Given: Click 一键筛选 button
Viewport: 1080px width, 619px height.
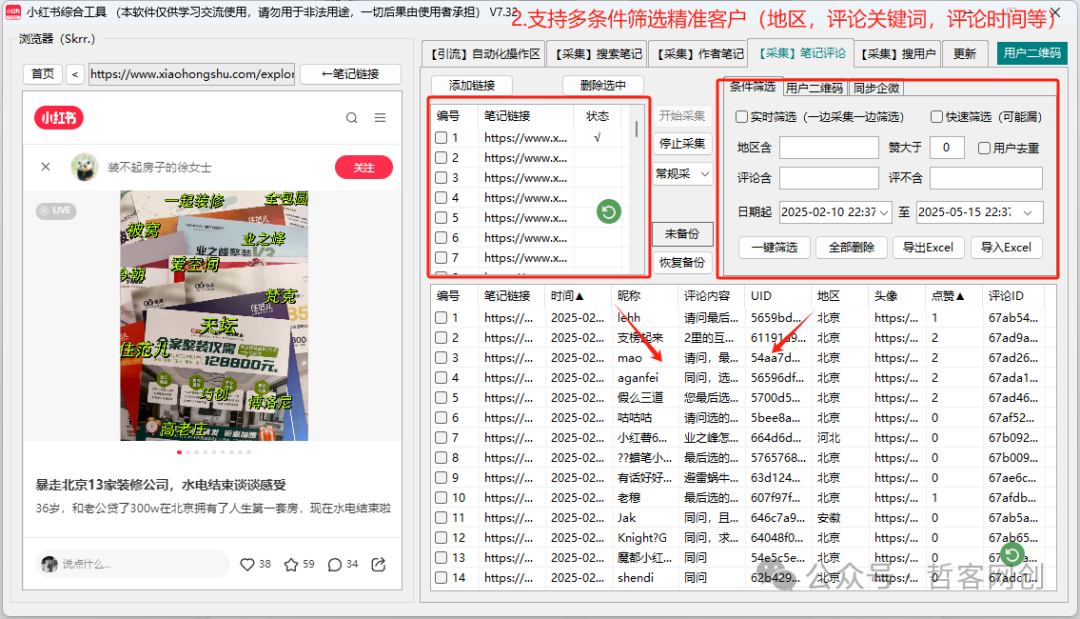Looking at the screenshot, I should click(x=775, y=248).
